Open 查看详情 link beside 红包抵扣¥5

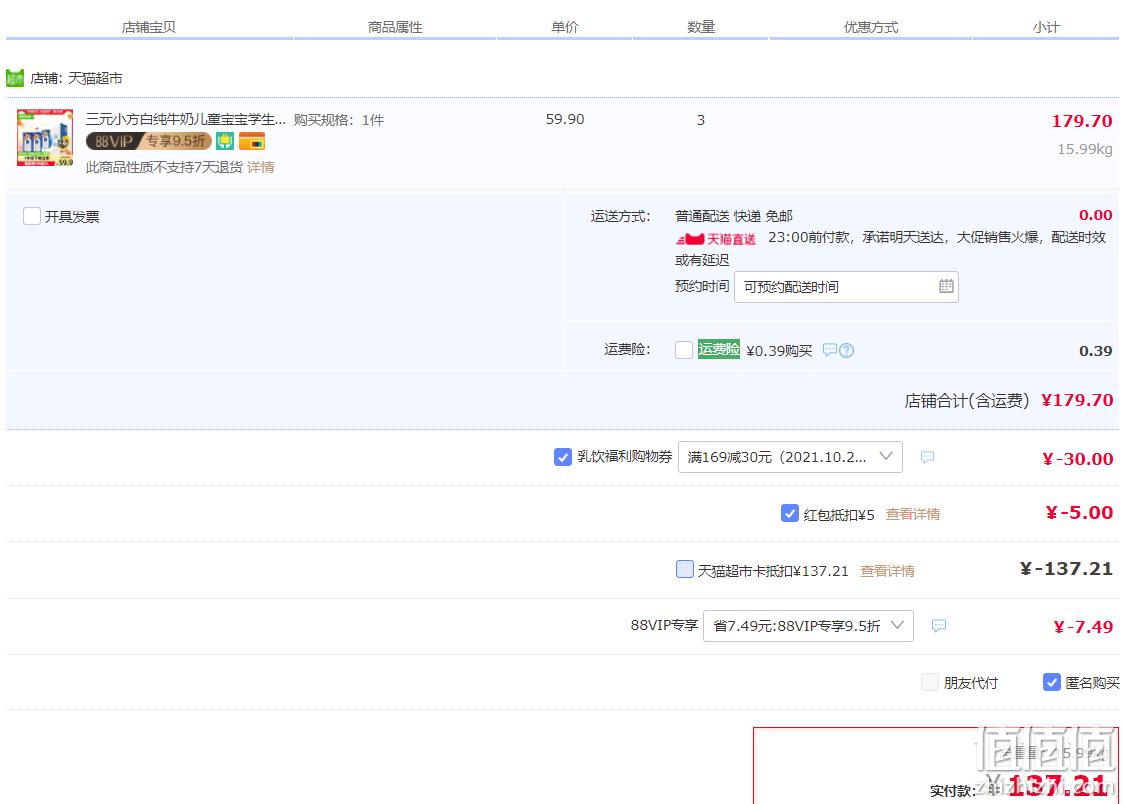pos(913,515)
